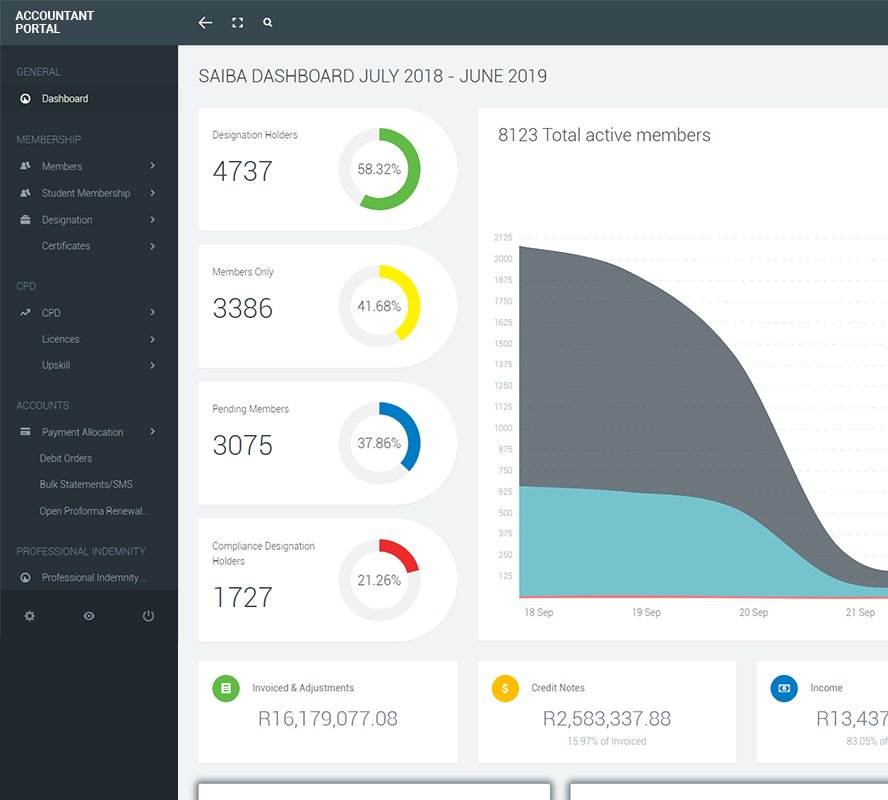This screenshot has height=800, width=888.
Task: Toggle the eye visibility icon in sidebar footer
Action: 89,616
